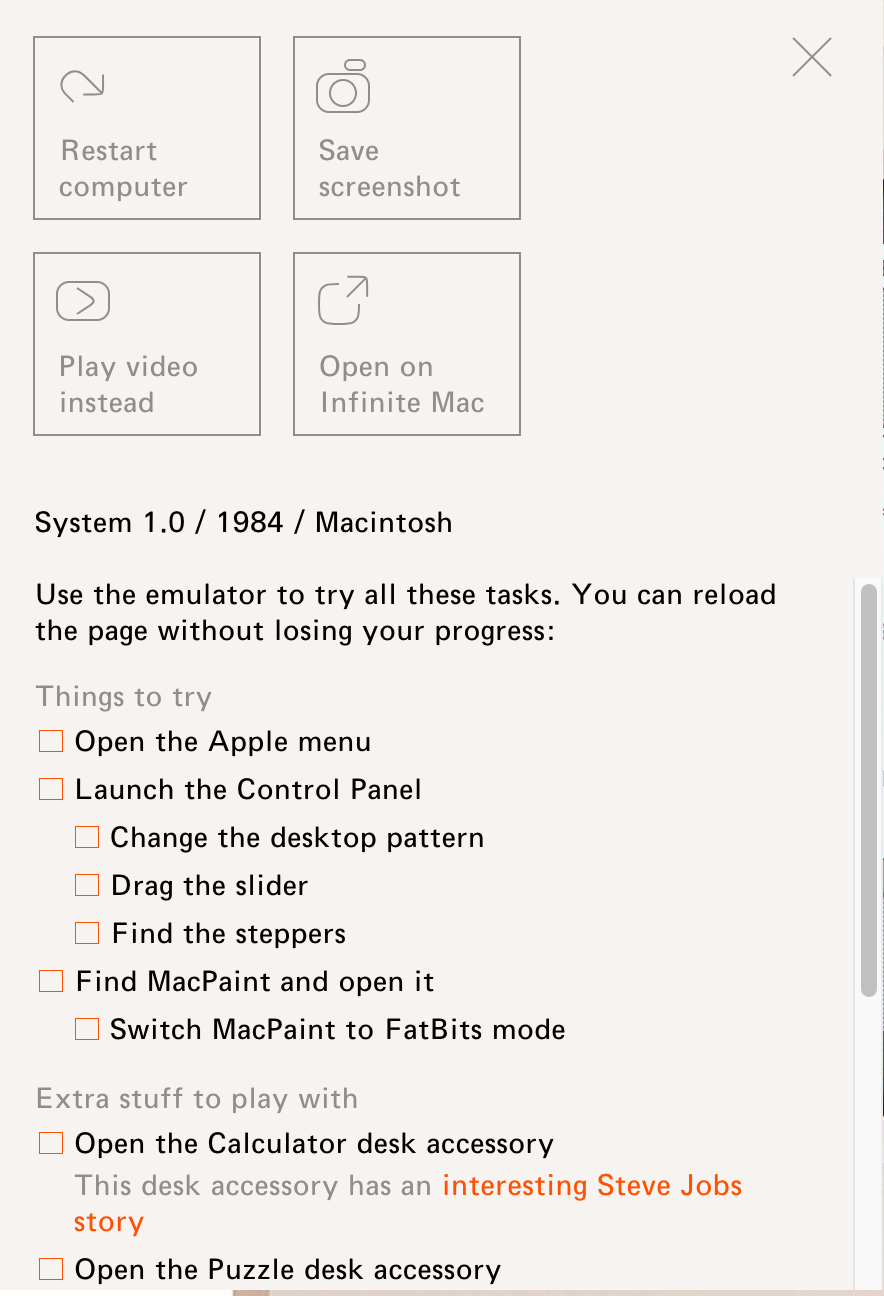The image size is (884, 1296).
Task: Check the Open the Apple menu box
Action: (x=51, y=741)
